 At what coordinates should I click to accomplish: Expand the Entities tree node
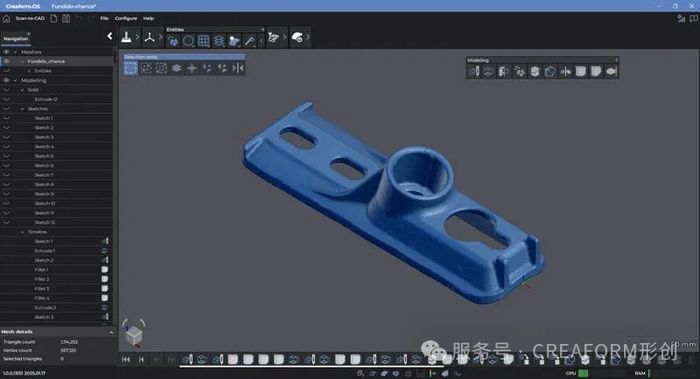tap(29, 71)
